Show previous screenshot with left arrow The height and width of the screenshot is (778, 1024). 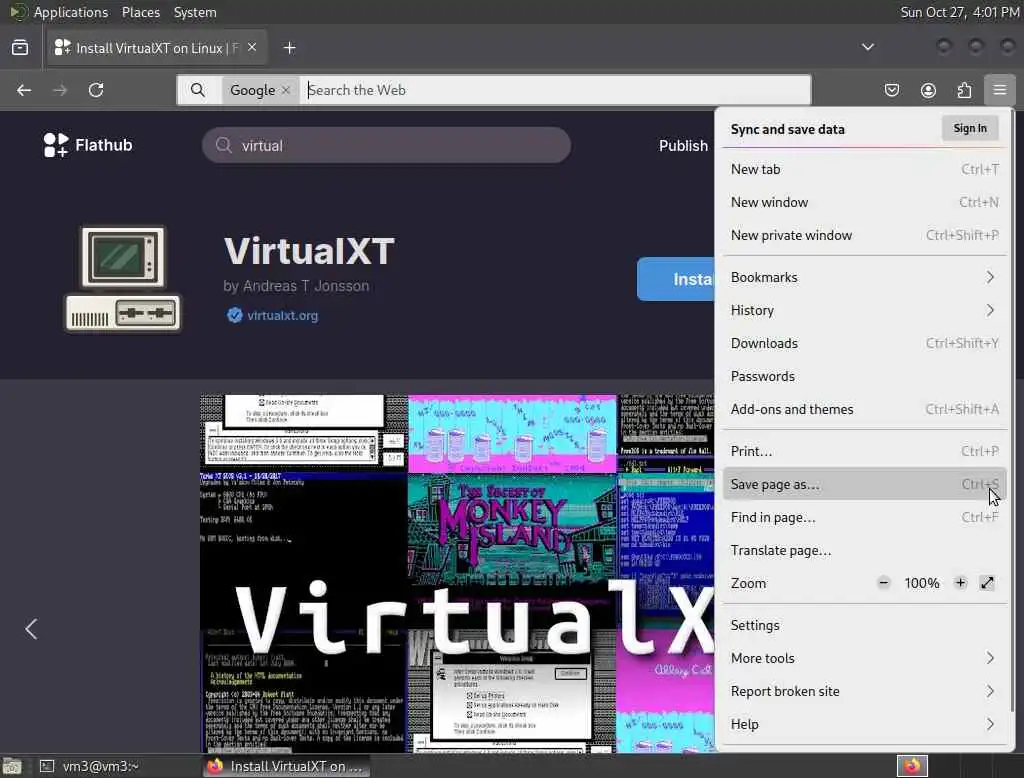tap(31, 629)
